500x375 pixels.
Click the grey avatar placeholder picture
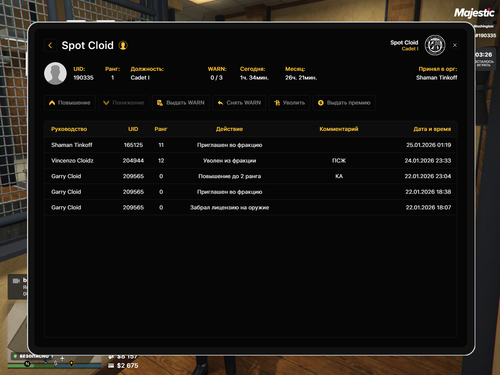point(55,73)
